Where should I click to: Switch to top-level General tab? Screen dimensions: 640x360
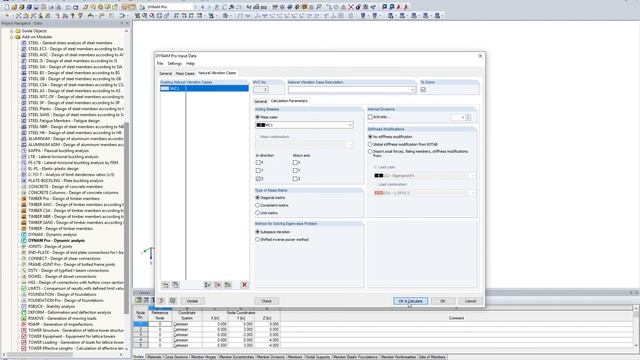pyautogui.click(x=165, y=73)
